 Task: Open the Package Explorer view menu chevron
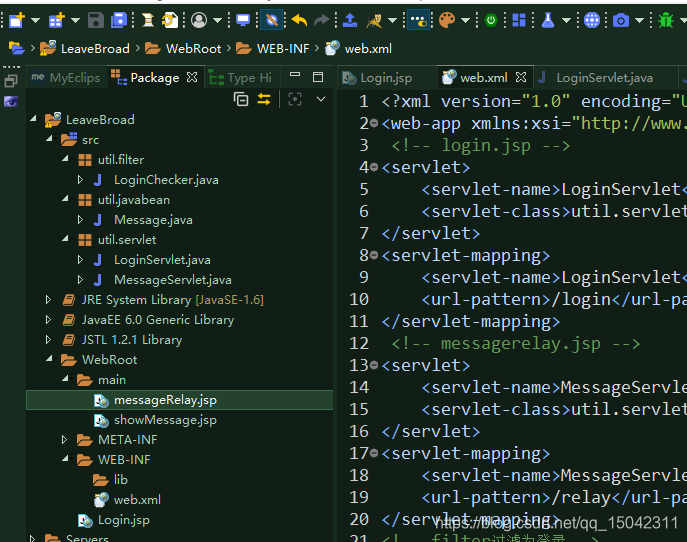tap(321, 99)
